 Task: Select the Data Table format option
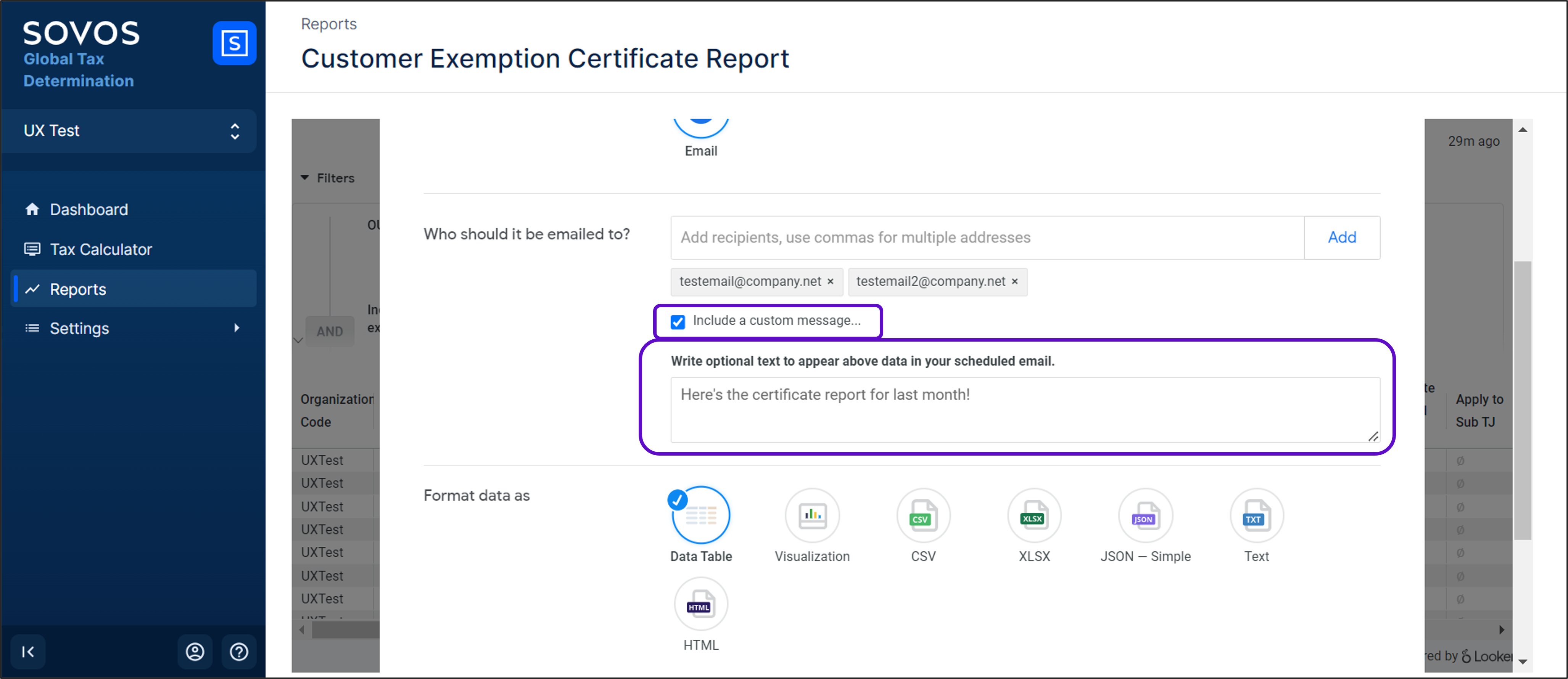700,516
